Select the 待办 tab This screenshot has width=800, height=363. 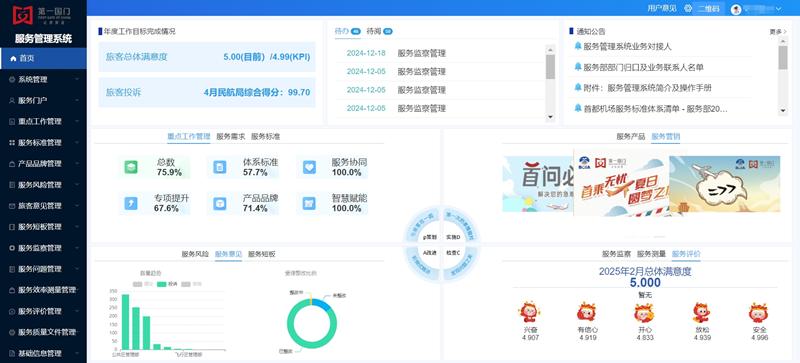347,31
